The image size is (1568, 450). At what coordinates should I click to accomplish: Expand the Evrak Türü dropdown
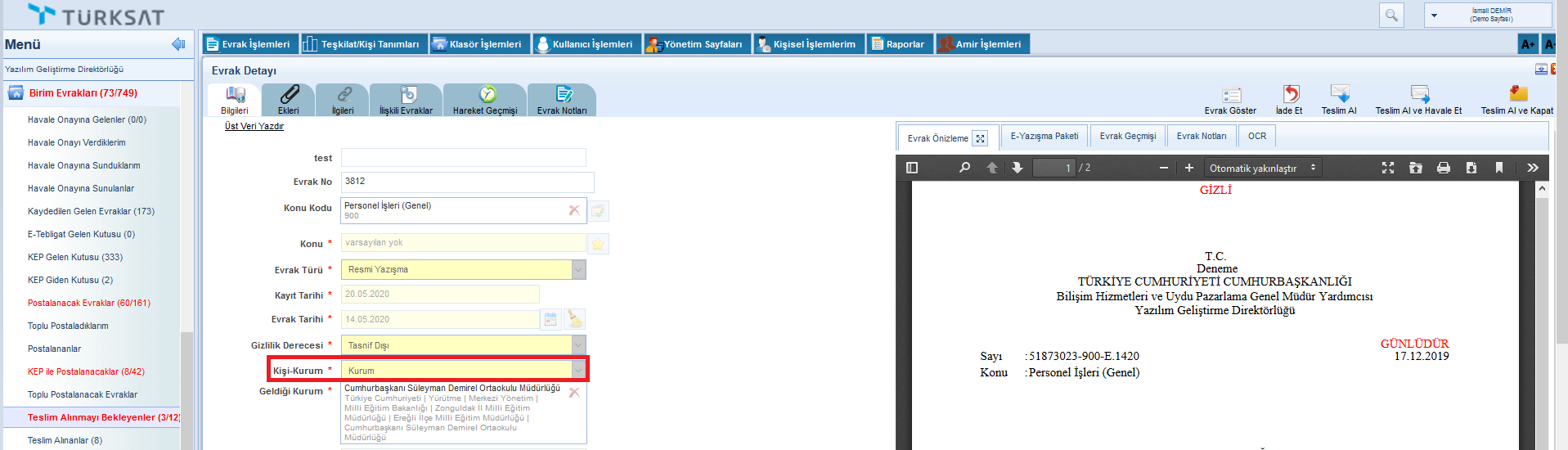pos(578,269)
